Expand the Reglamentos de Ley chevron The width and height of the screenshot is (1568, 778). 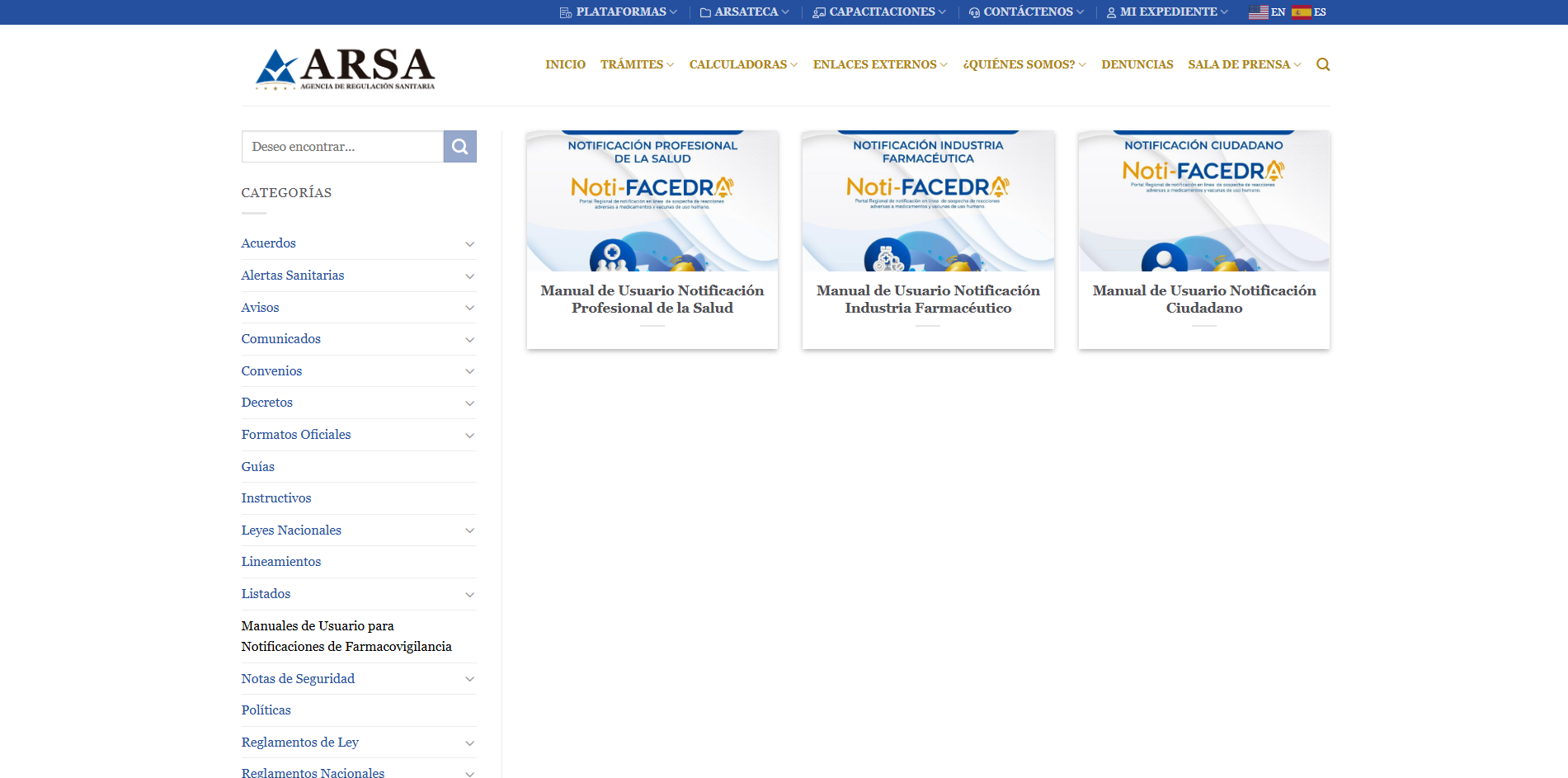[470, 743]
